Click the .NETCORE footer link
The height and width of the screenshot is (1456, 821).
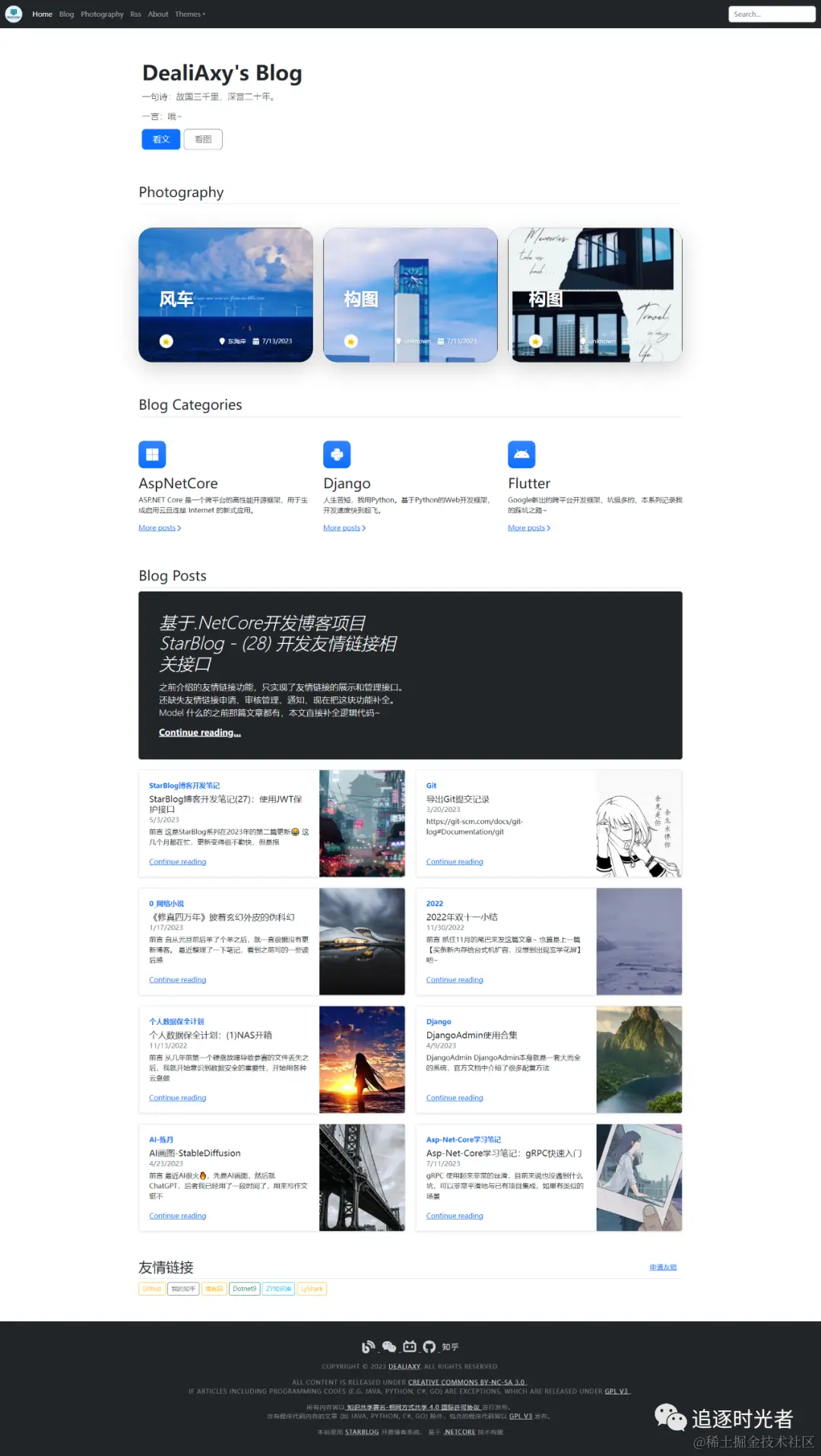click(459, 1432)
